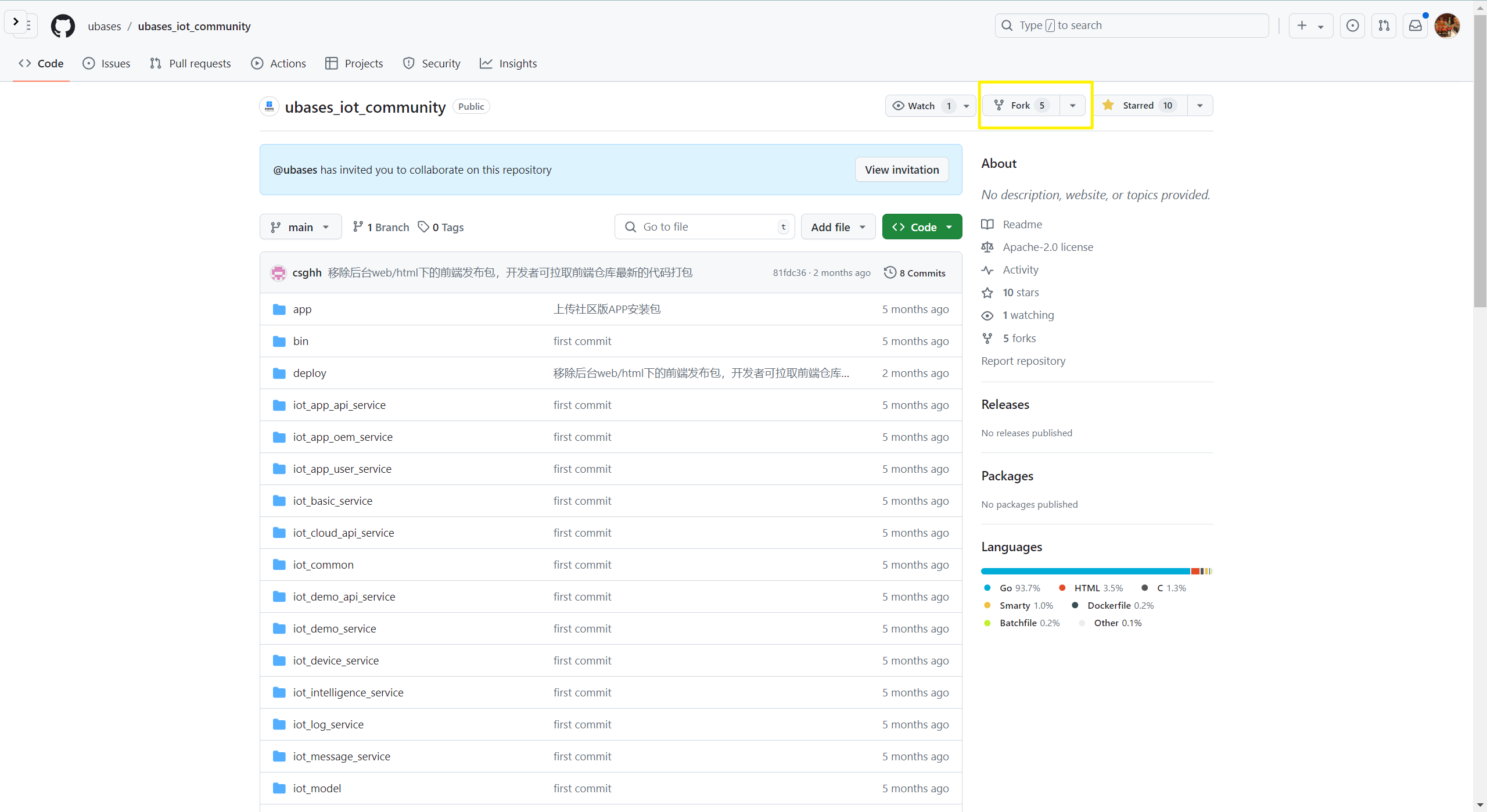Open the issues icon in the header
This screenshot has height=812, width=1487.
pos(1352,26)
